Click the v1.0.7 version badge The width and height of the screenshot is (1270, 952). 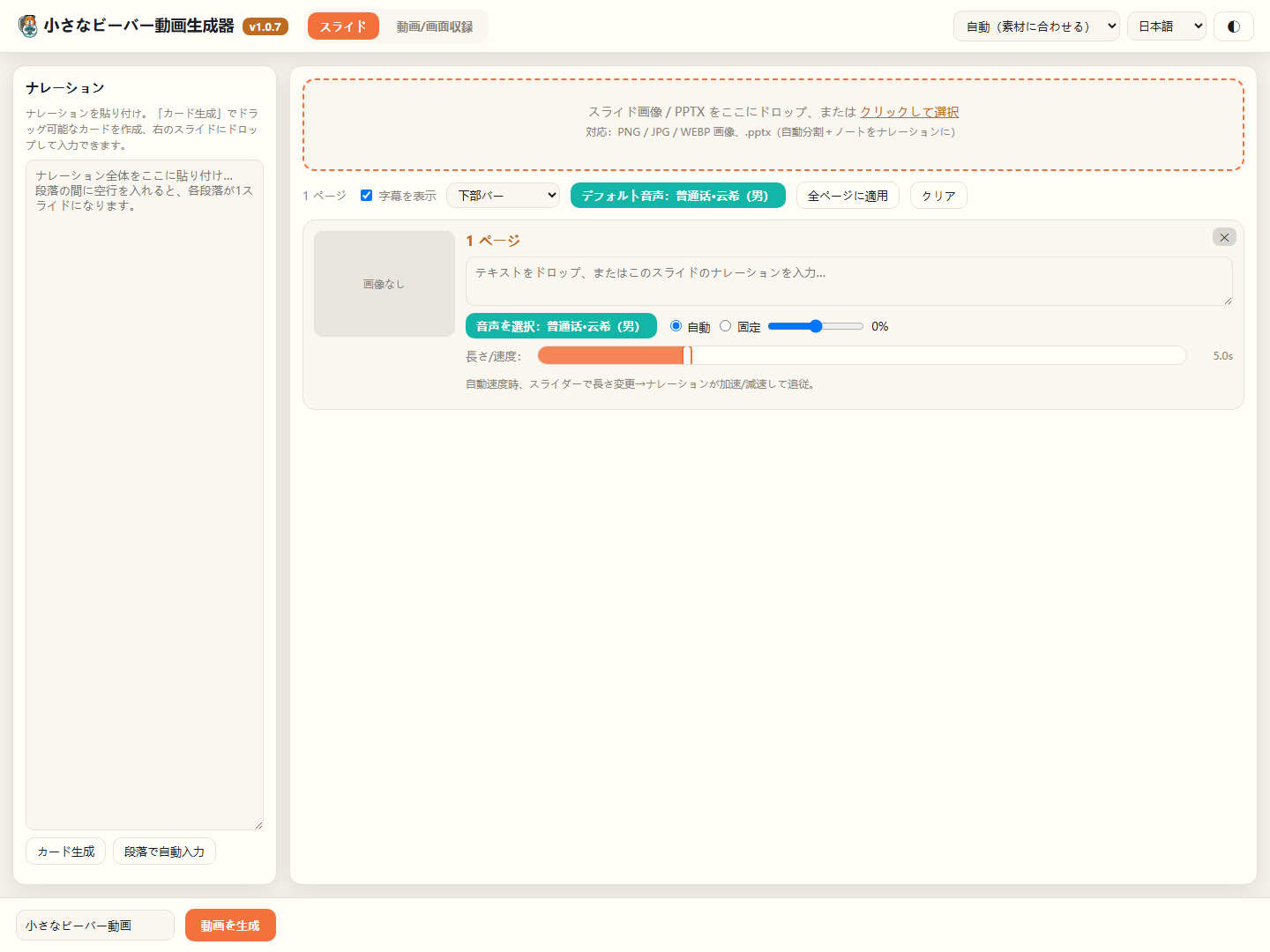pyautogui.click(x=265, y=26)
